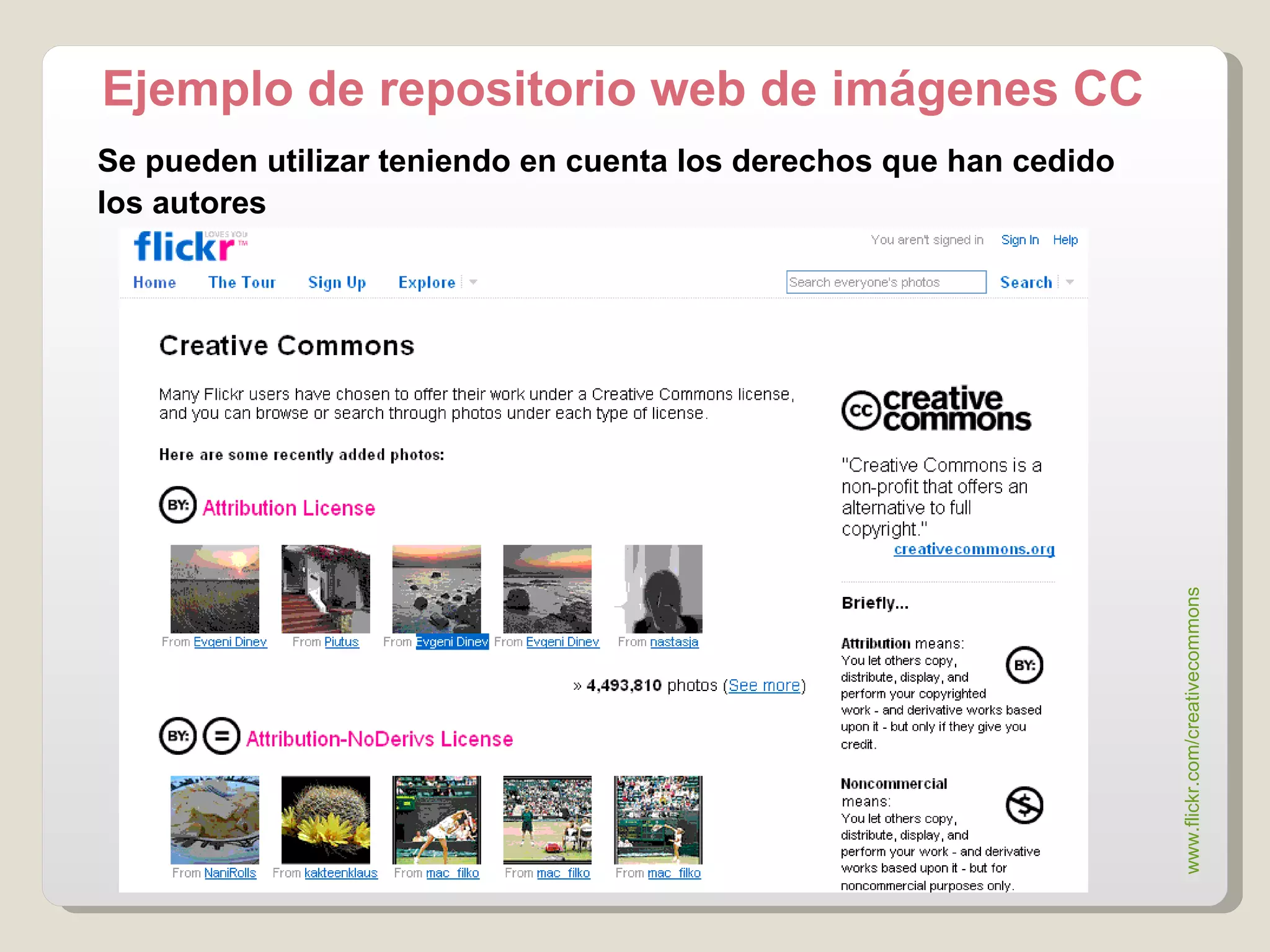Visit the creativecommons.org link
The image size is (1270, 952).
tap(974, 550)
